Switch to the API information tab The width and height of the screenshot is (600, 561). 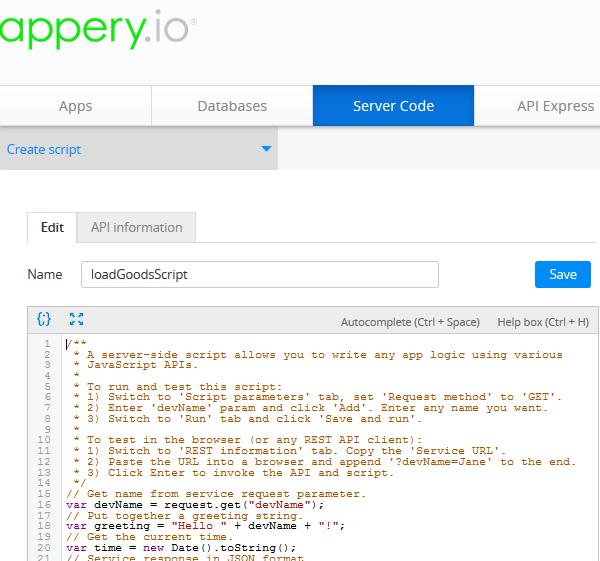click(x=136, y=228)
